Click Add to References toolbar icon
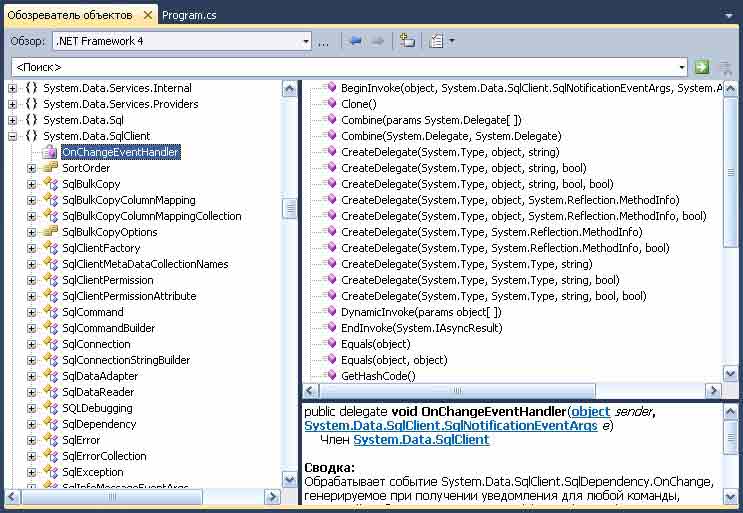The height and width of the screenshot is (513, 743). (x=407, y=41)
